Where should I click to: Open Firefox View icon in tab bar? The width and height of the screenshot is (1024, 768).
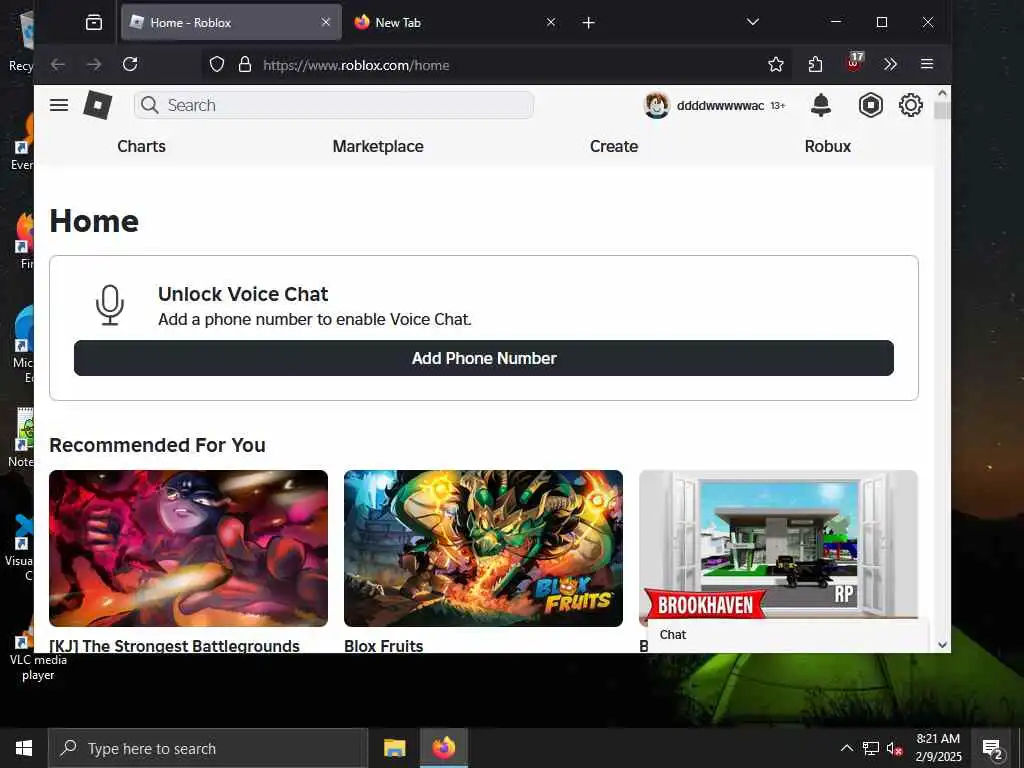pos(94,23)
